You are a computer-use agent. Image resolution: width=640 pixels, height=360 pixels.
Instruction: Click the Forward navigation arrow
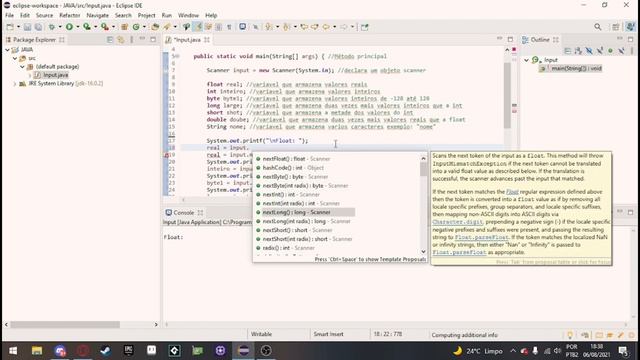[x=344, y=27]
